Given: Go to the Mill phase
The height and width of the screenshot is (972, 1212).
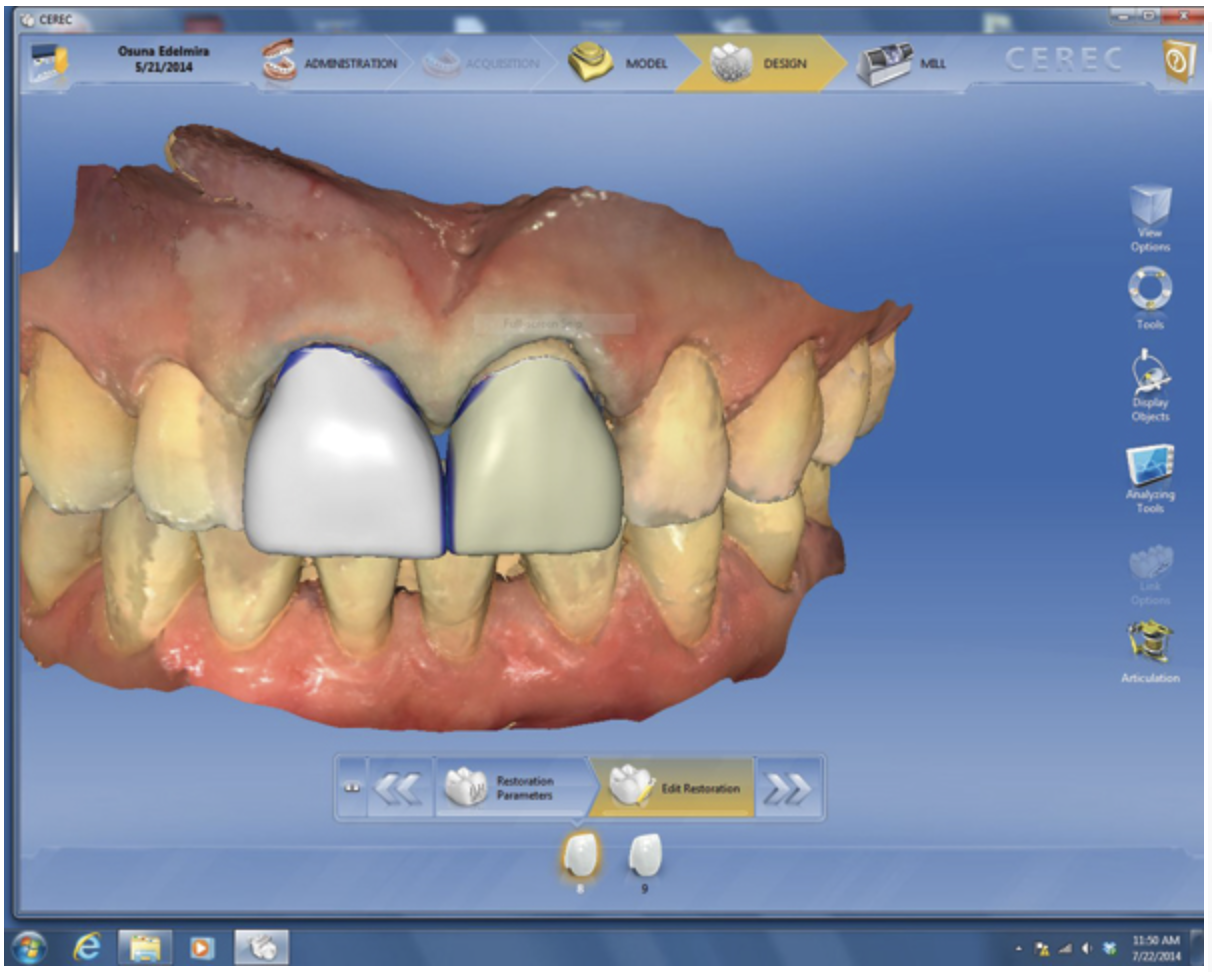Looking at the screenshot, I should click(900, 63).
